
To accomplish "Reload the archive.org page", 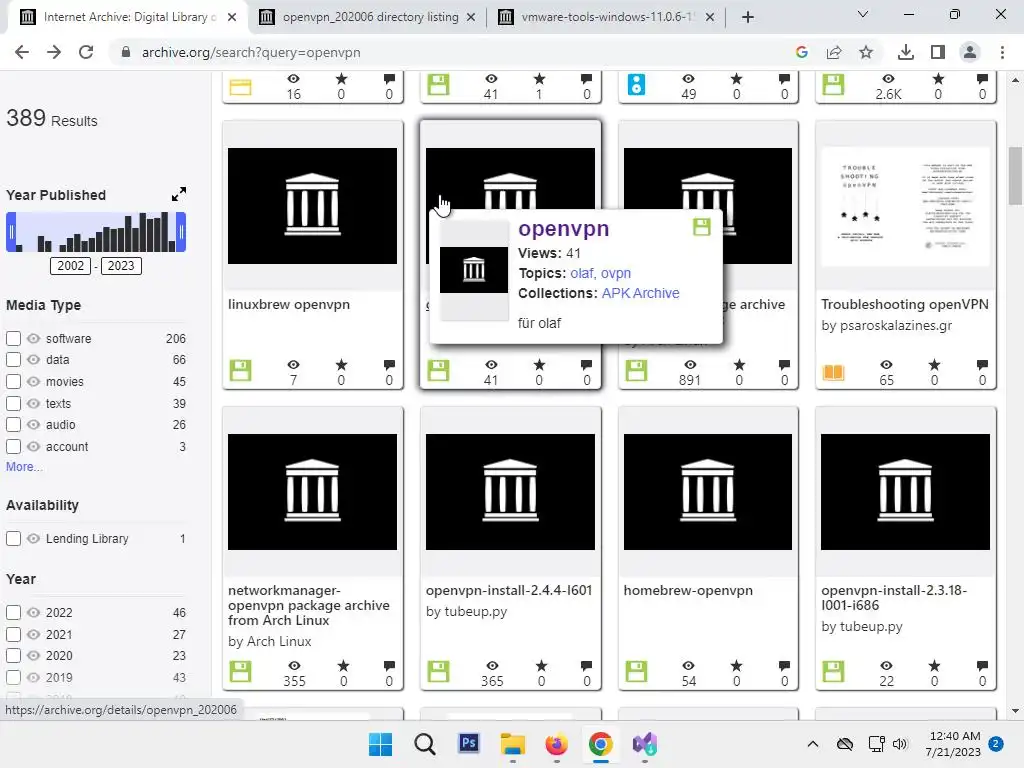I will (86, 52).
